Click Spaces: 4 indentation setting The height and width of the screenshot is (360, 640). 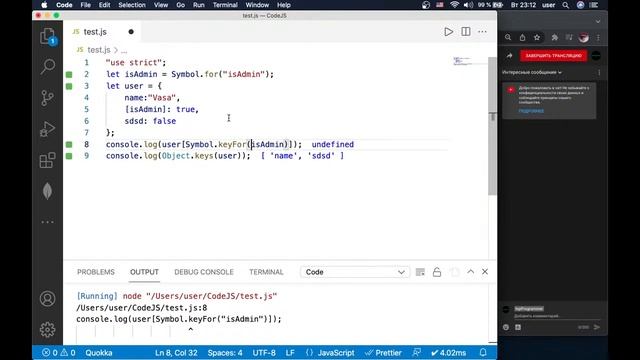pos(225,353)
